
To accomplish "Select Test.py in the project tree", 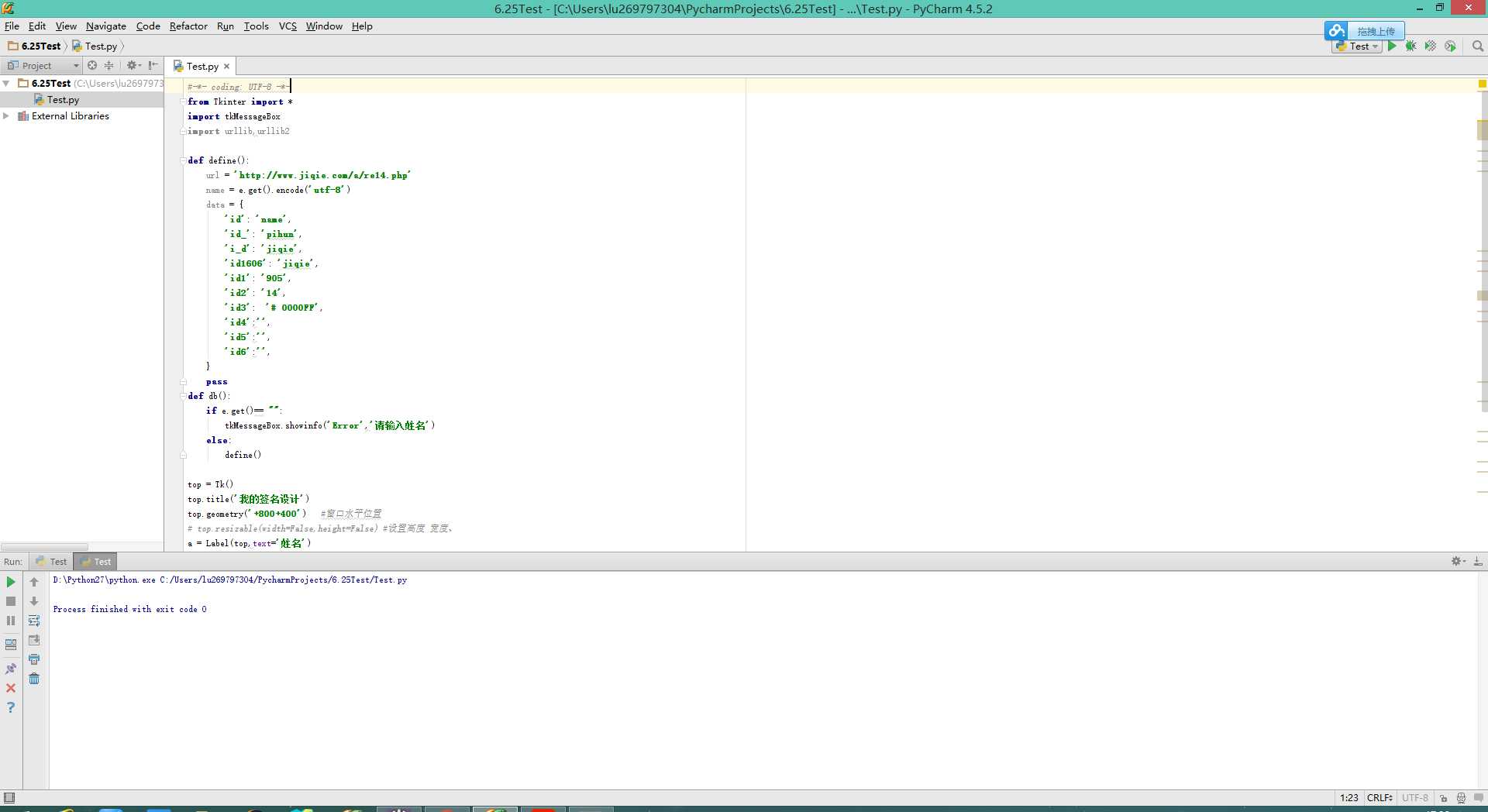I will [x=63, y=99].
